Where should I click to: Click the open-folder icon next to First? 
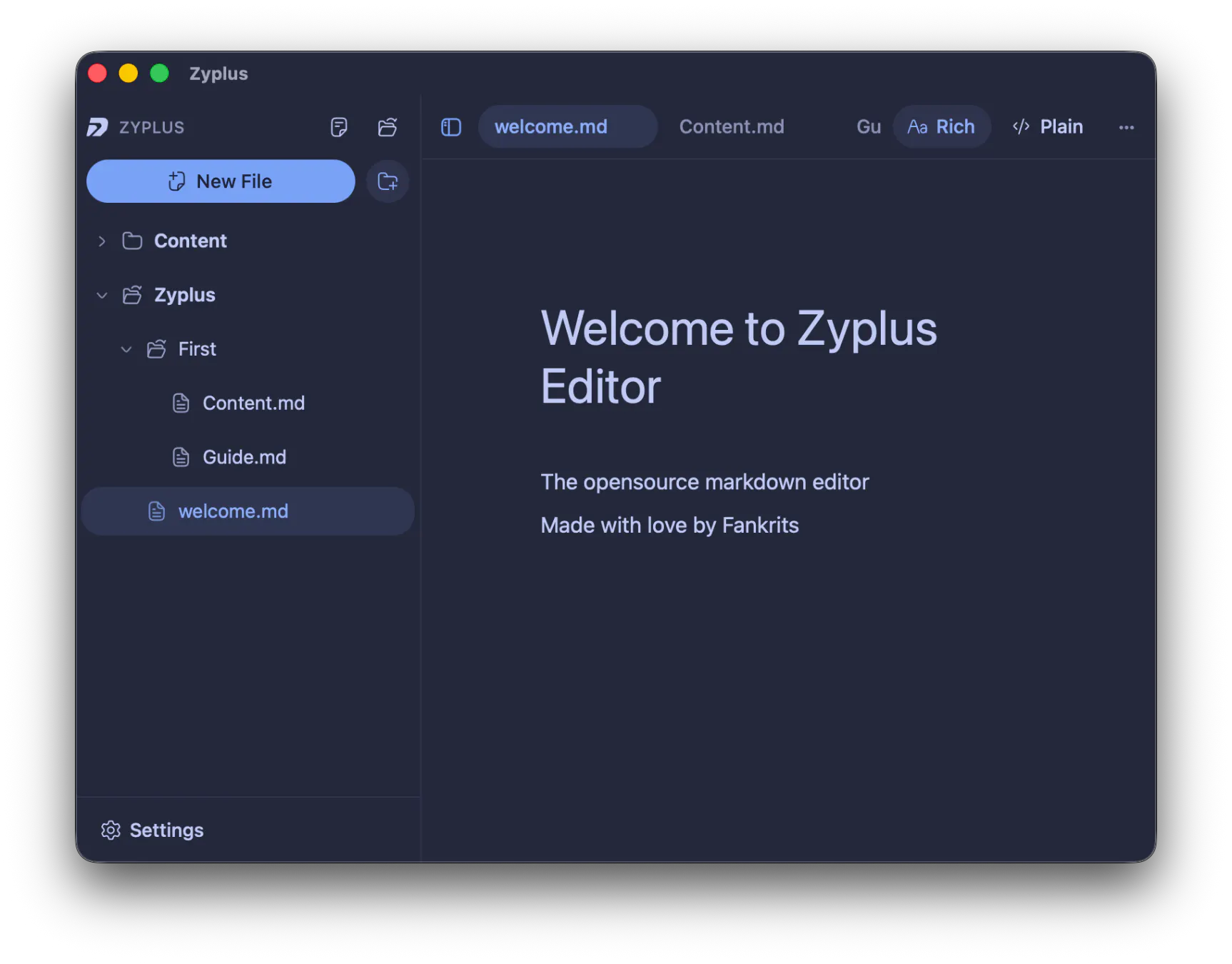click(156, 349)
